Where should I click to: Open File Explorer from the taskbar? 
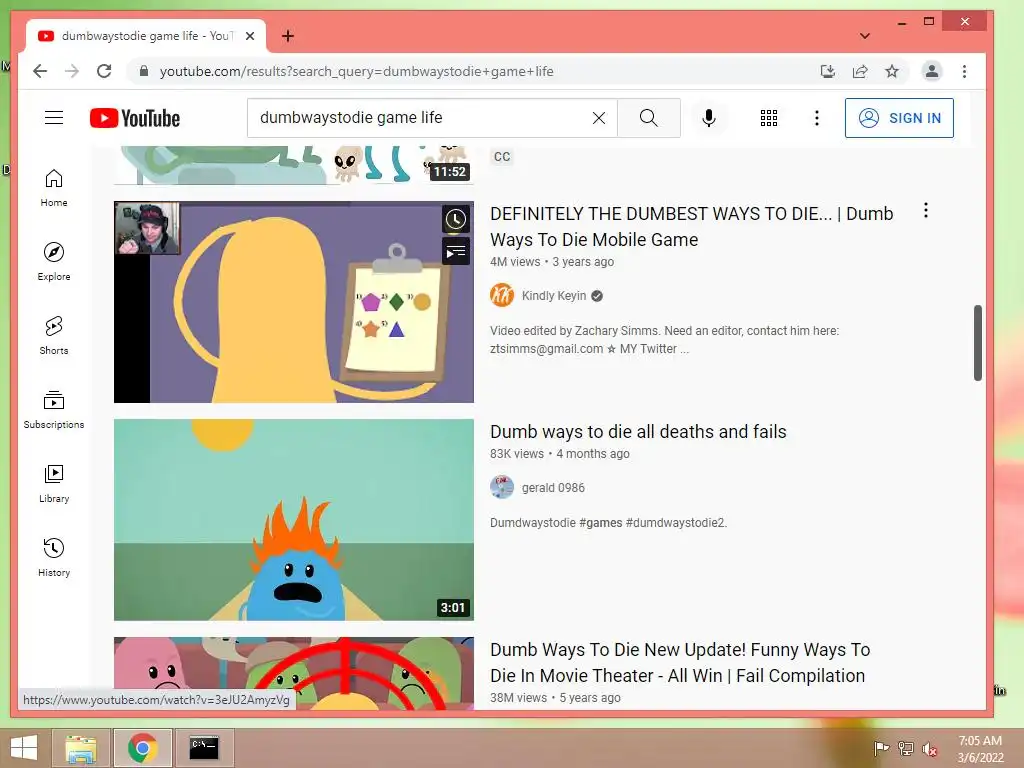pos(81,748)
